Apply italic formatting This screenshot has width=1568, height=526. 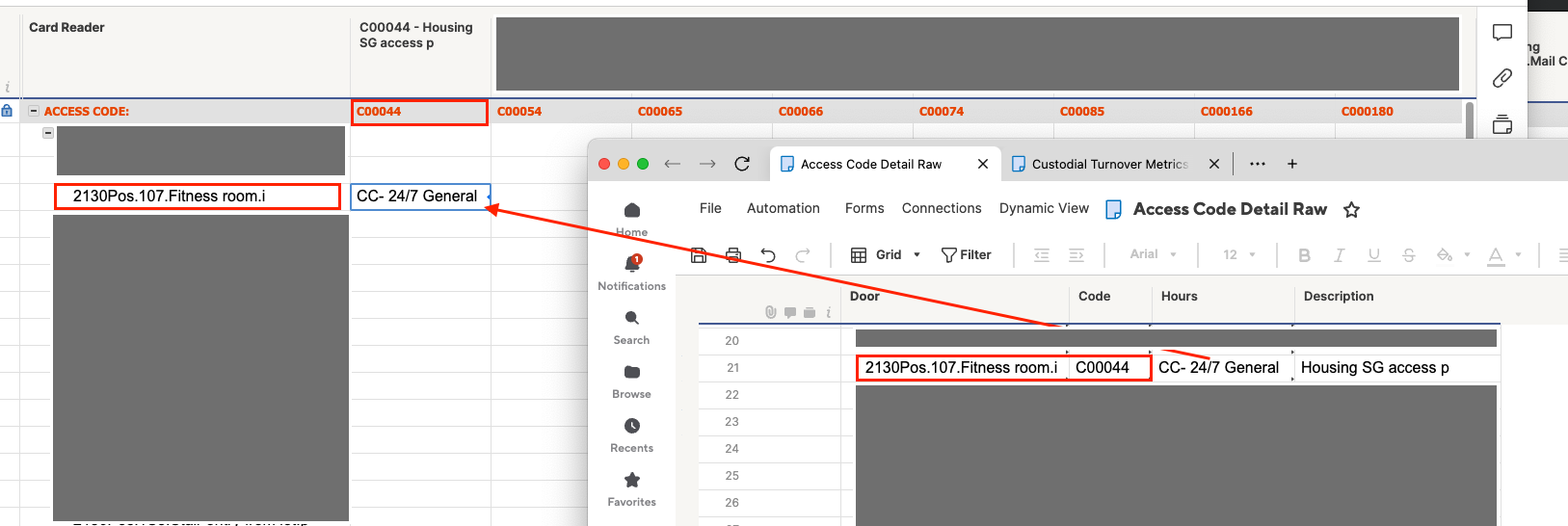[x=1339, y=254]
